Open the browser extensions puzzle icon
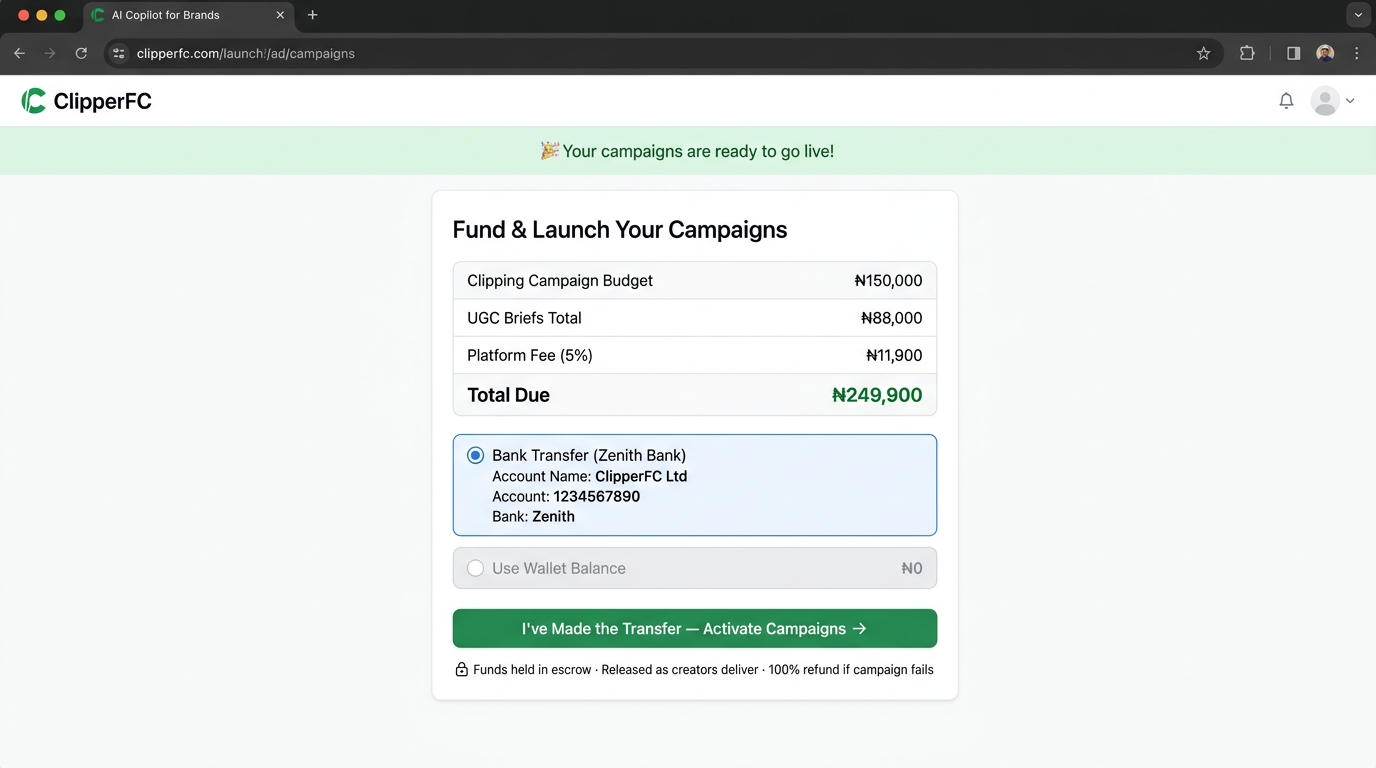1376x768 pixels. point(1247,53)
